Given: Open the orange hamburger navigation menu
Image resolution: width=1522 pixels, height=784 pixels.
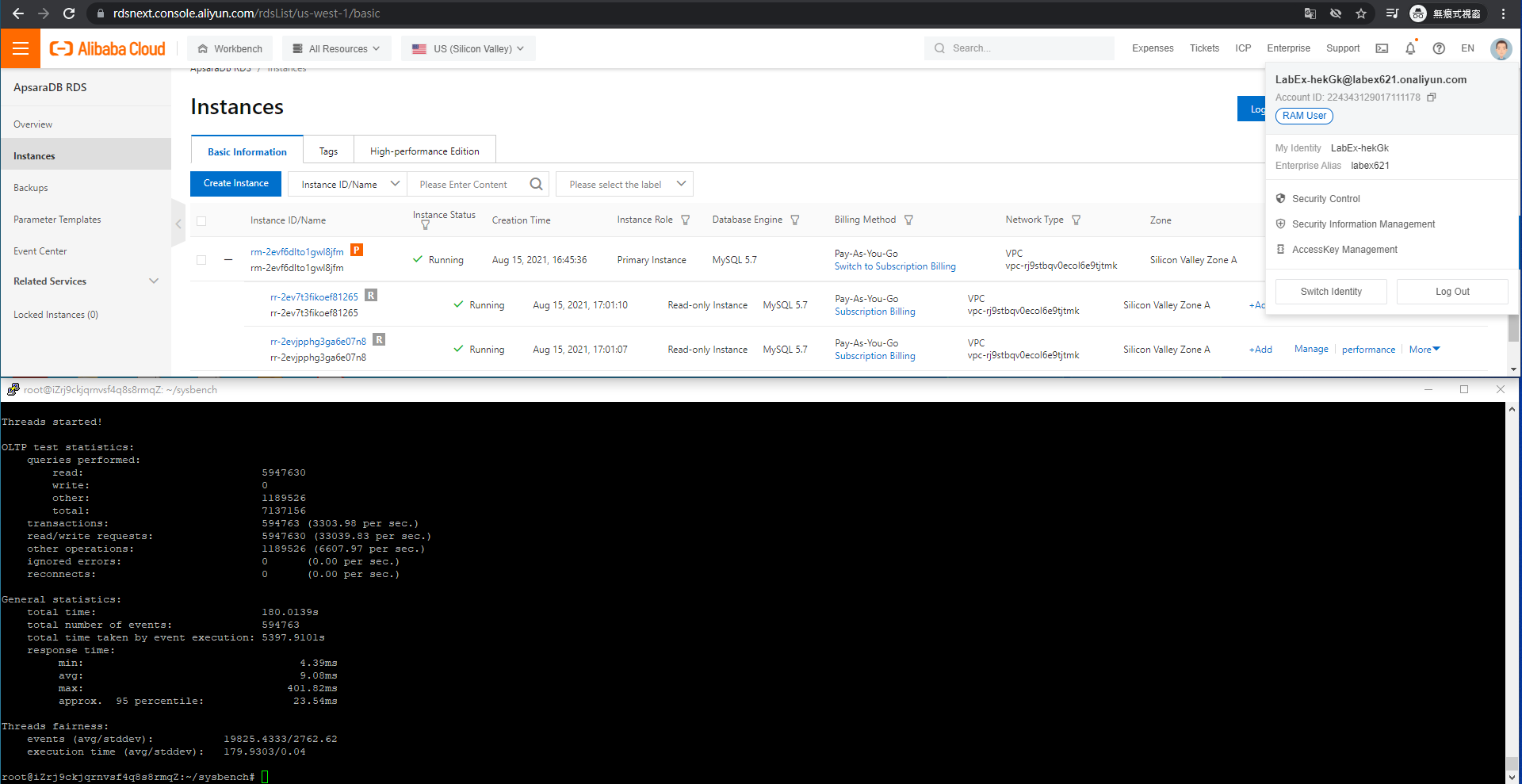Looking at the screenshot, I should click(x=21, y=48).
